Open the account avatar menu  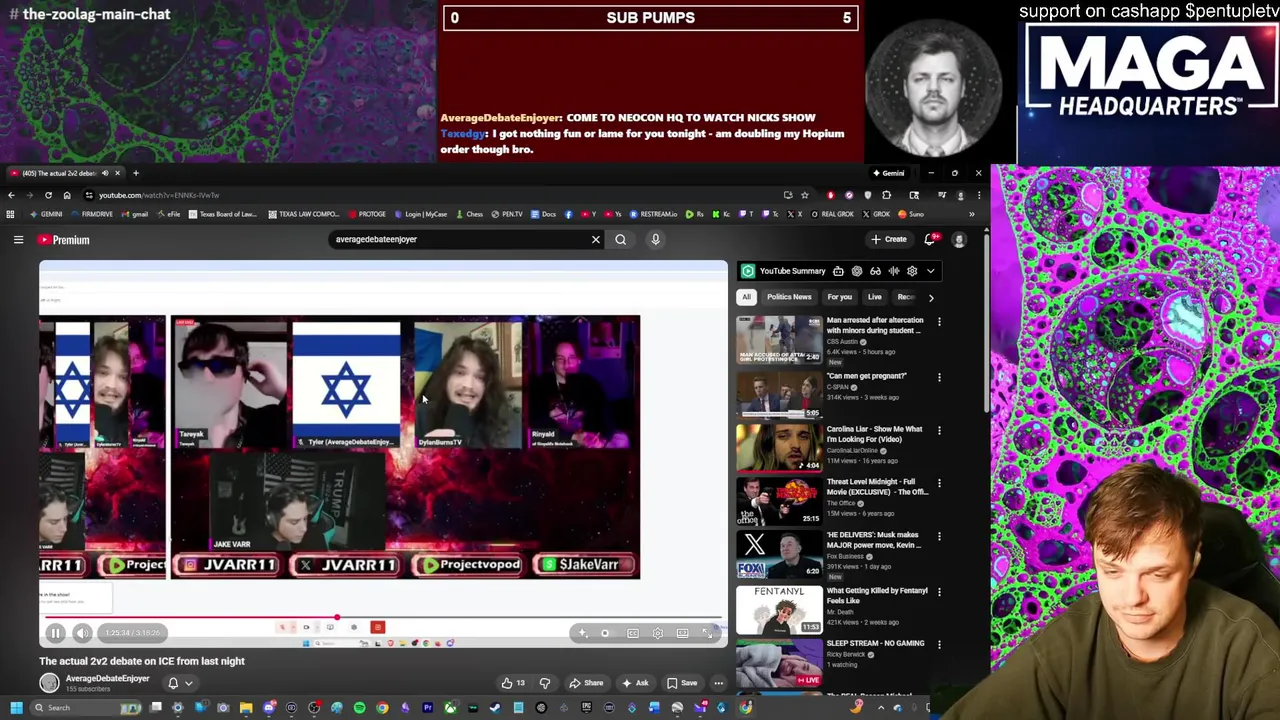click(x=959, y=239)
